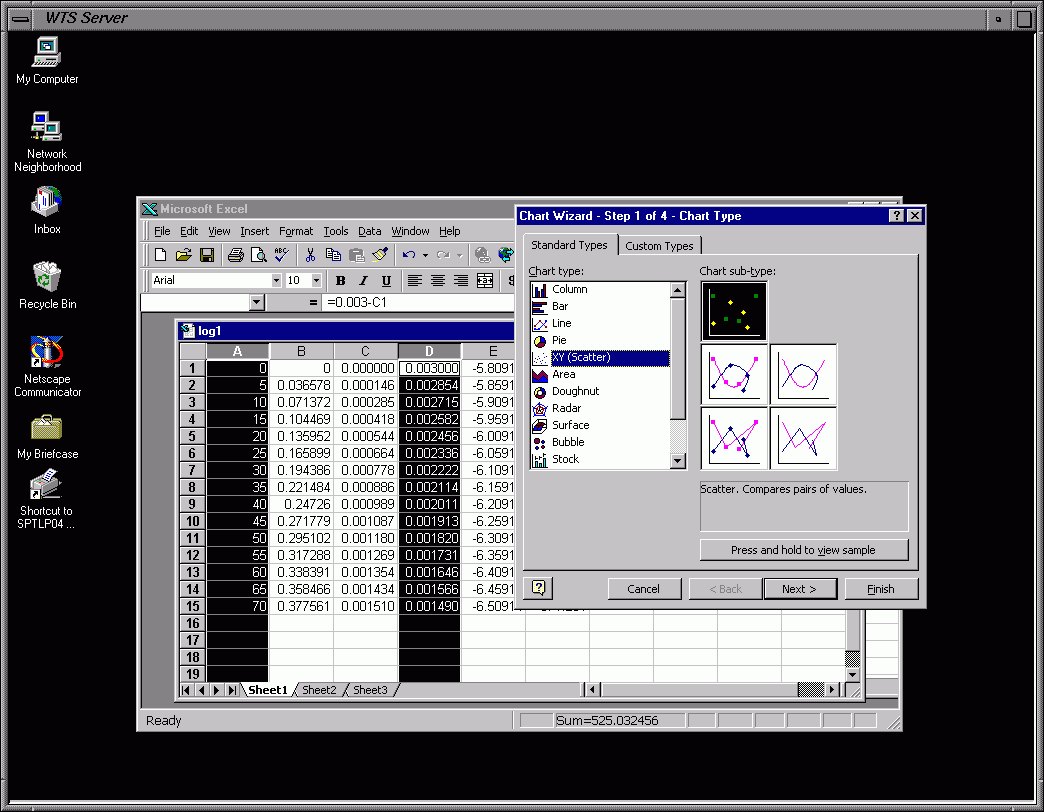Choose the Radar chart type

[566, 408]
